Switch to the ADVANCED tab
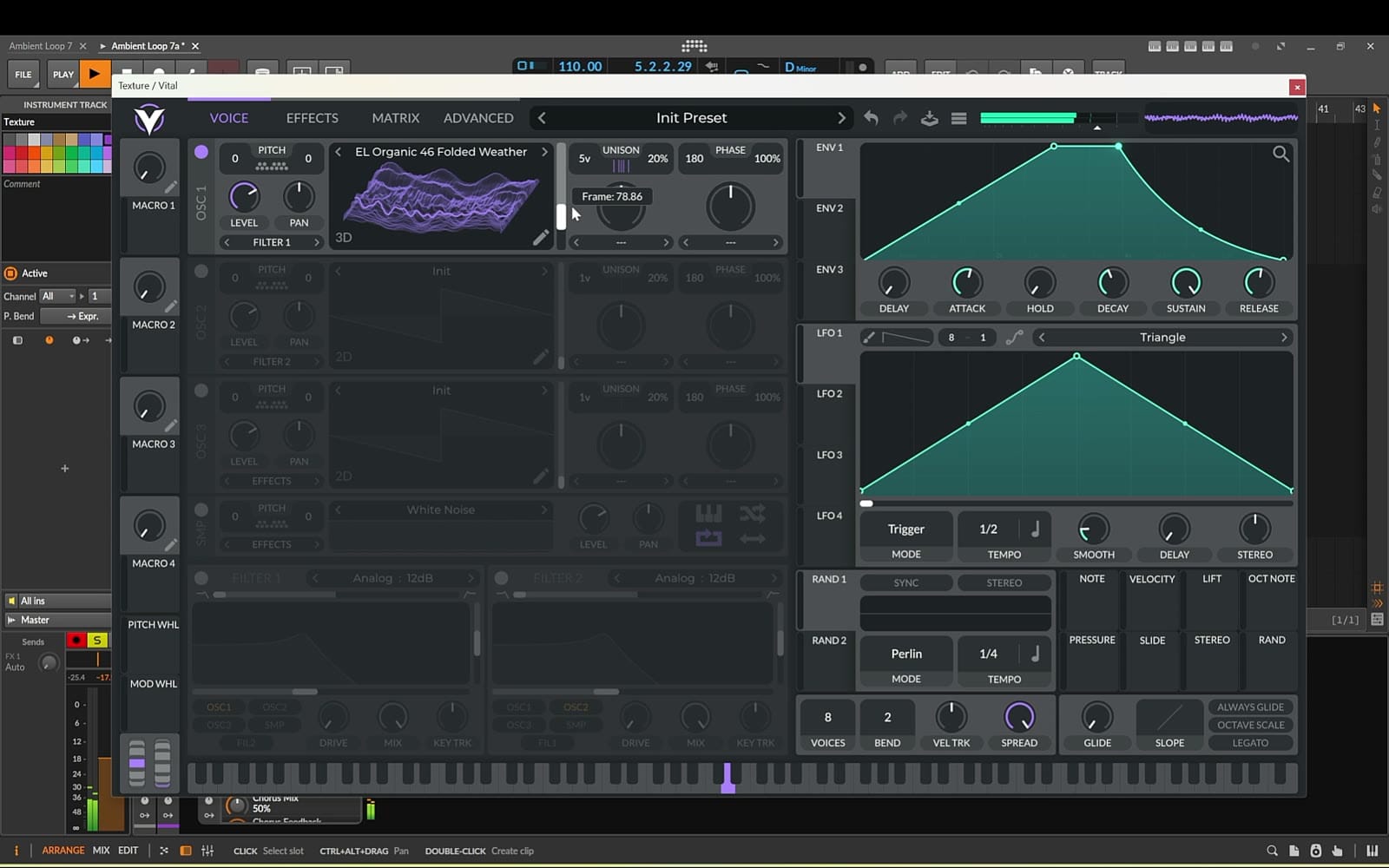1389x868 pixels. 478,118
